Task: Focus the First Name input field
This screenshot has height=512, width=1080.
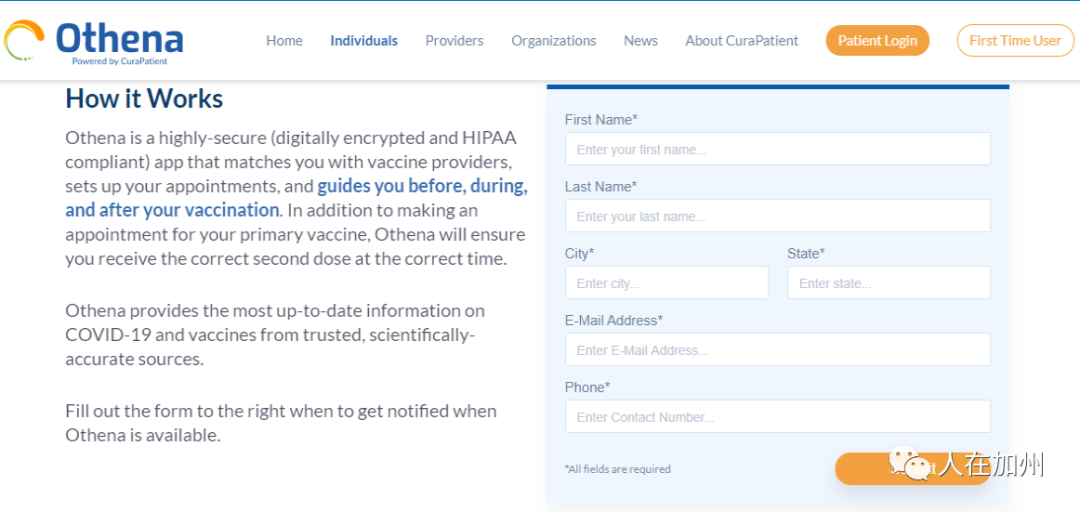Action: coord(778,149)
